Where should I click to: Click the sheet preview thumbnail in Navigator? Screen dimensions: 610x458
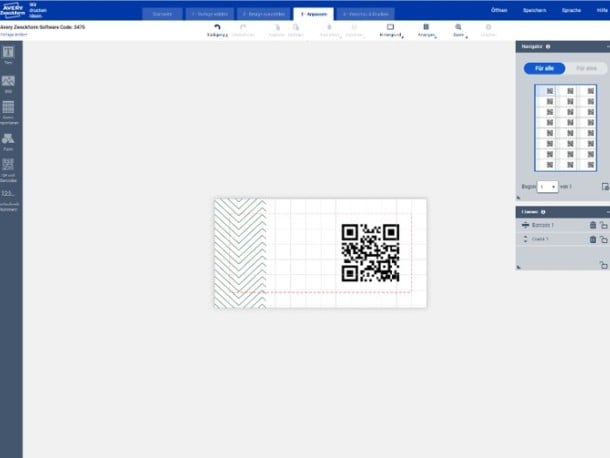565,128
